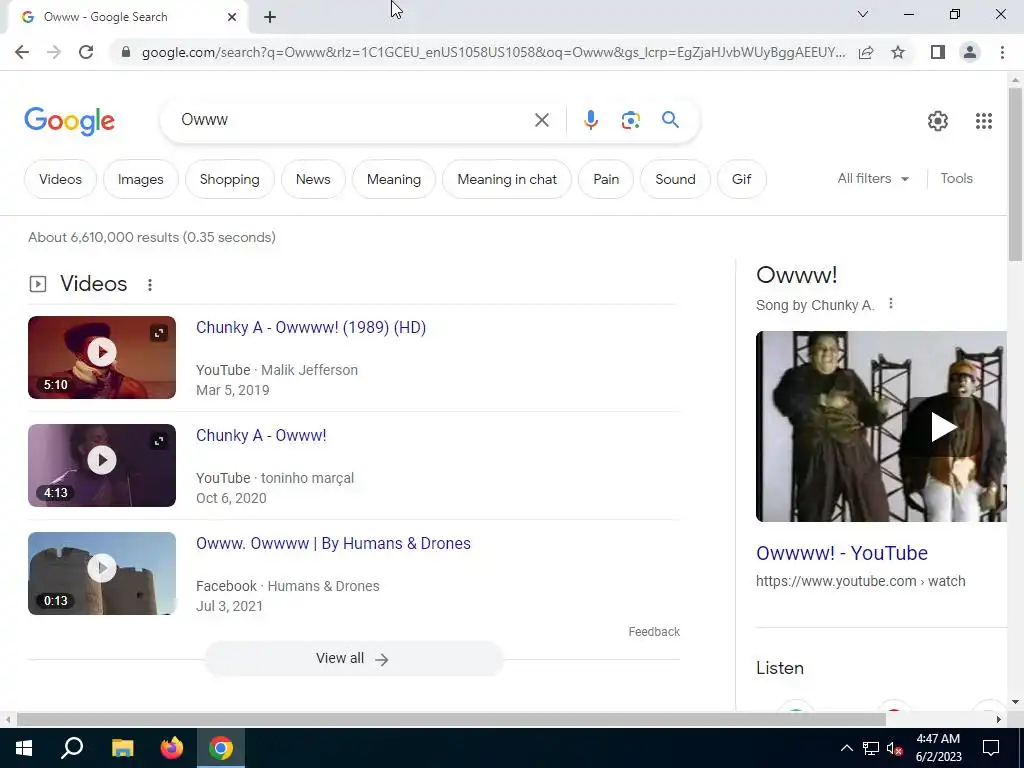Image resolution: width=1024 pixels, height=768 pixels.
Task: Go back to the previous page
Action: pos(22,52)
